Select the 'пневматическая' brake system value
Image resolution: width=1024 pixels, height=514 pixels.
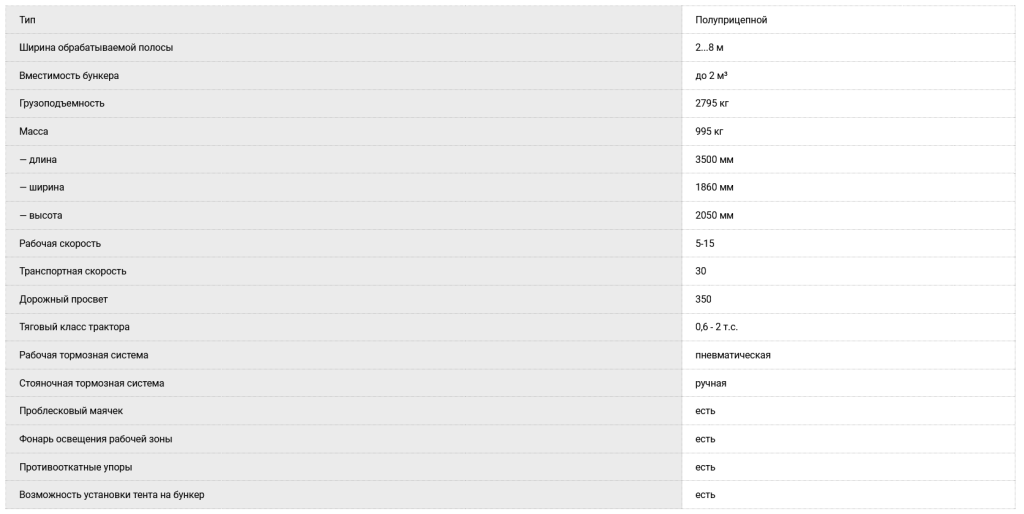pos(733,355)
